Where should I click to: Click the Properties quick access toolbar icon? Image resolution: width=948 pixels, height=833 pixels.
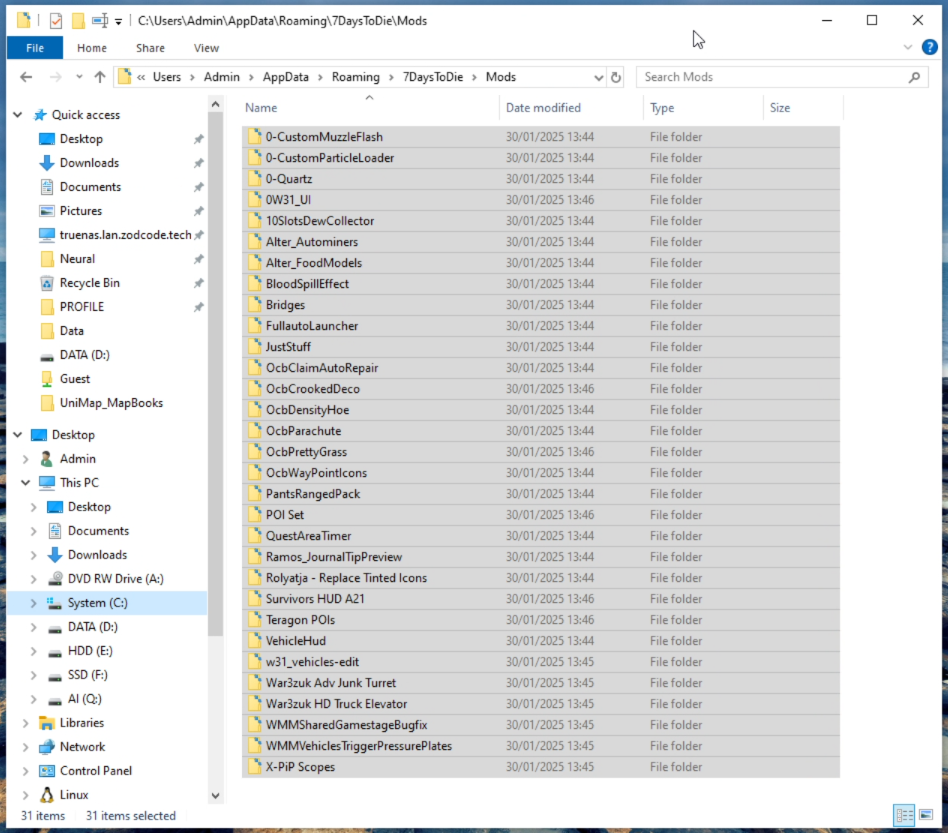pos(56,21)
